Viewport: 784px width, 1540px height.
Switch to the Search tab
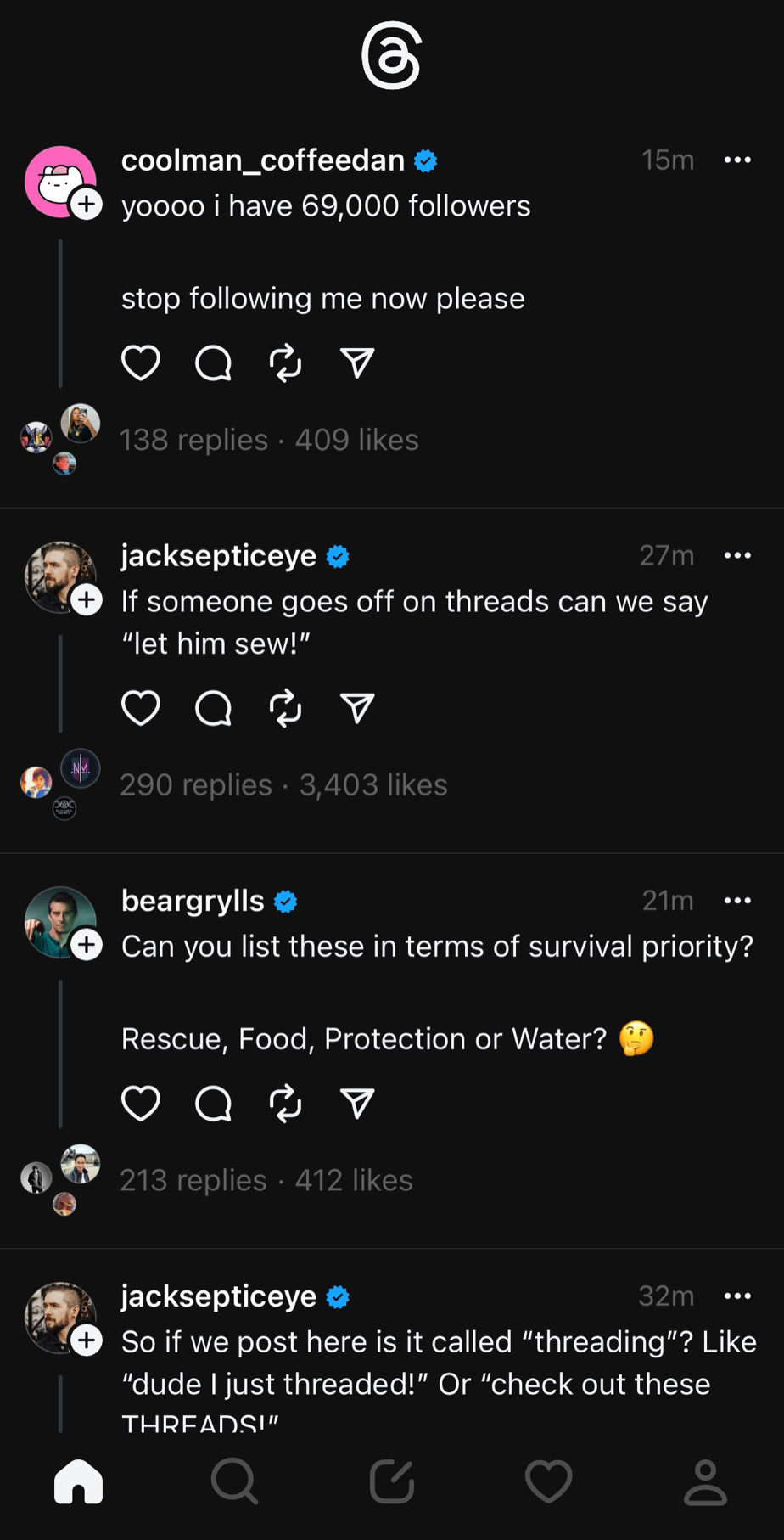click(x=234, y=1482)
